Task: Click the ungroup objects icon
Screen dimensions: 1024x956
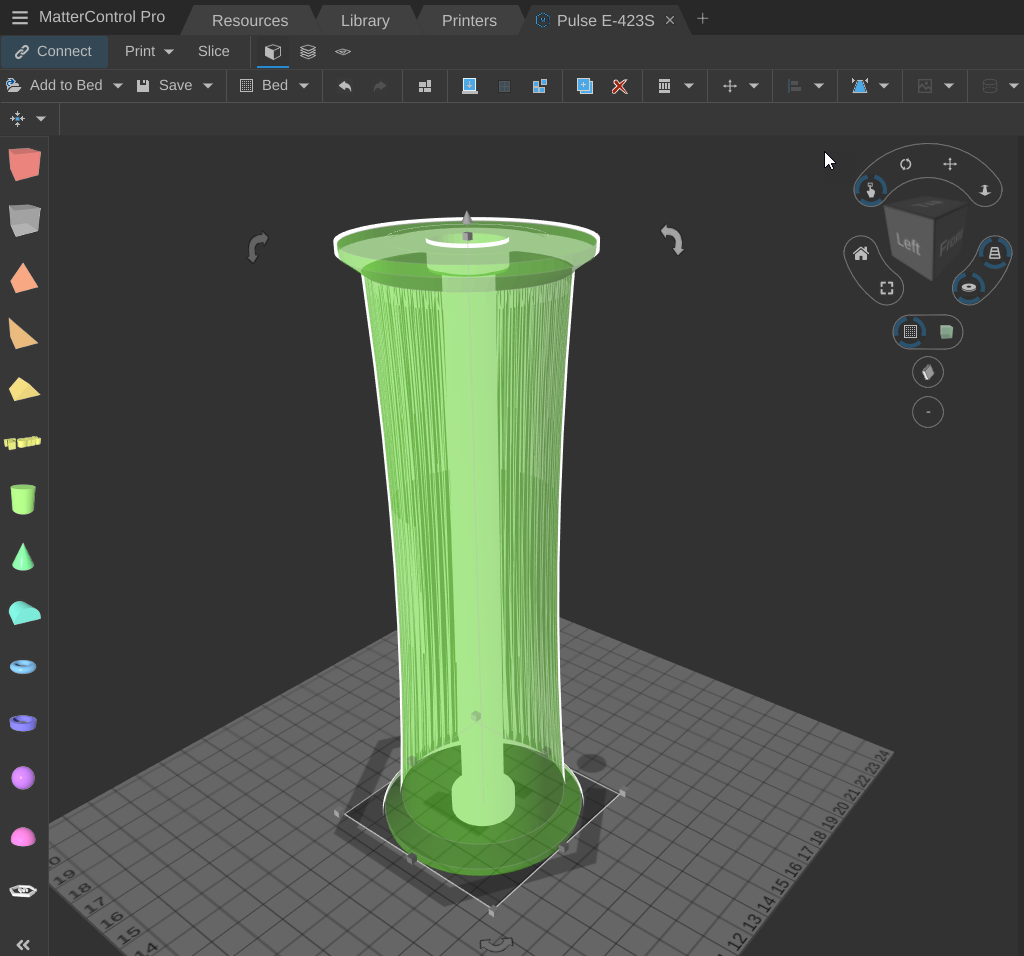Action: click(x=539, y=86)
